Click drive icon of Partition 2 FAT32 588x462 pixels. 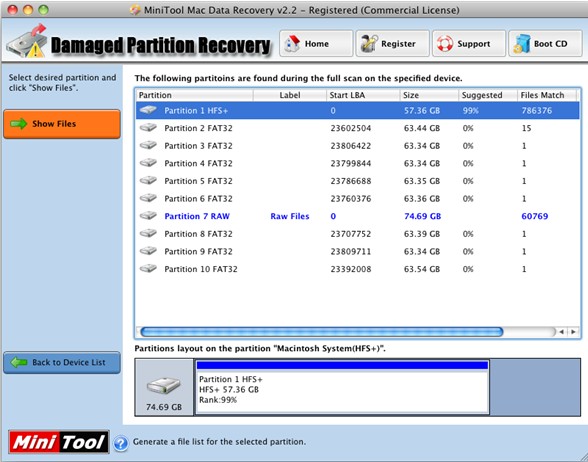click(x=148, y=128)
